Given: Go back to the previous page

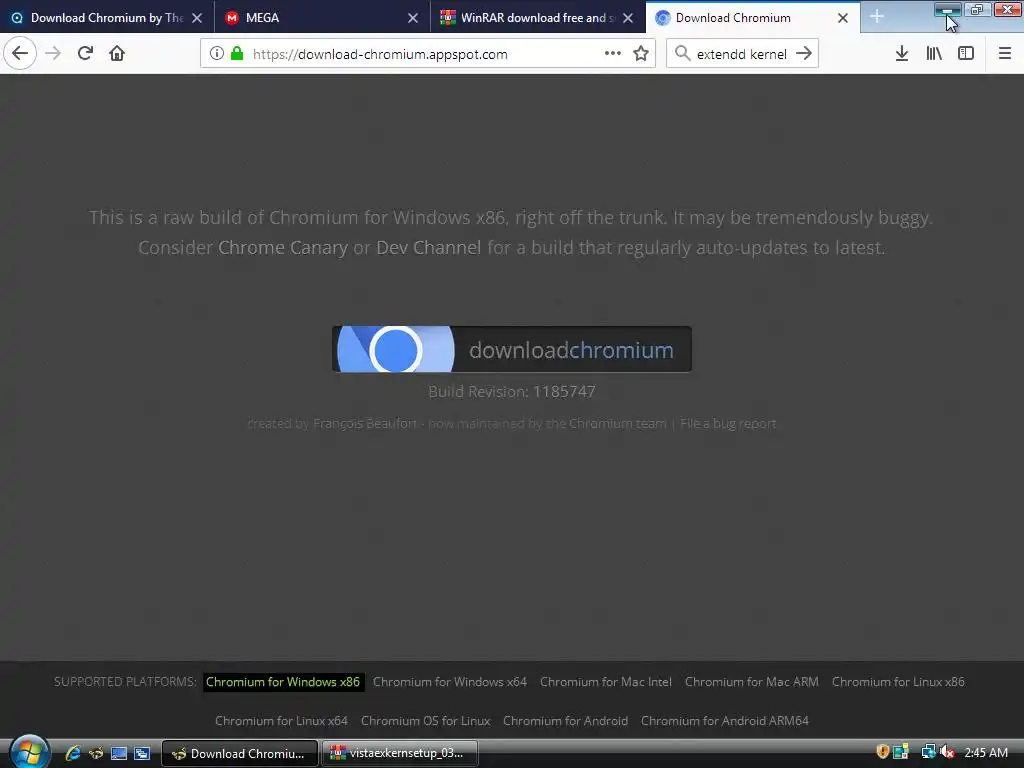Looking at the screenshot, I should pos(20,54).
